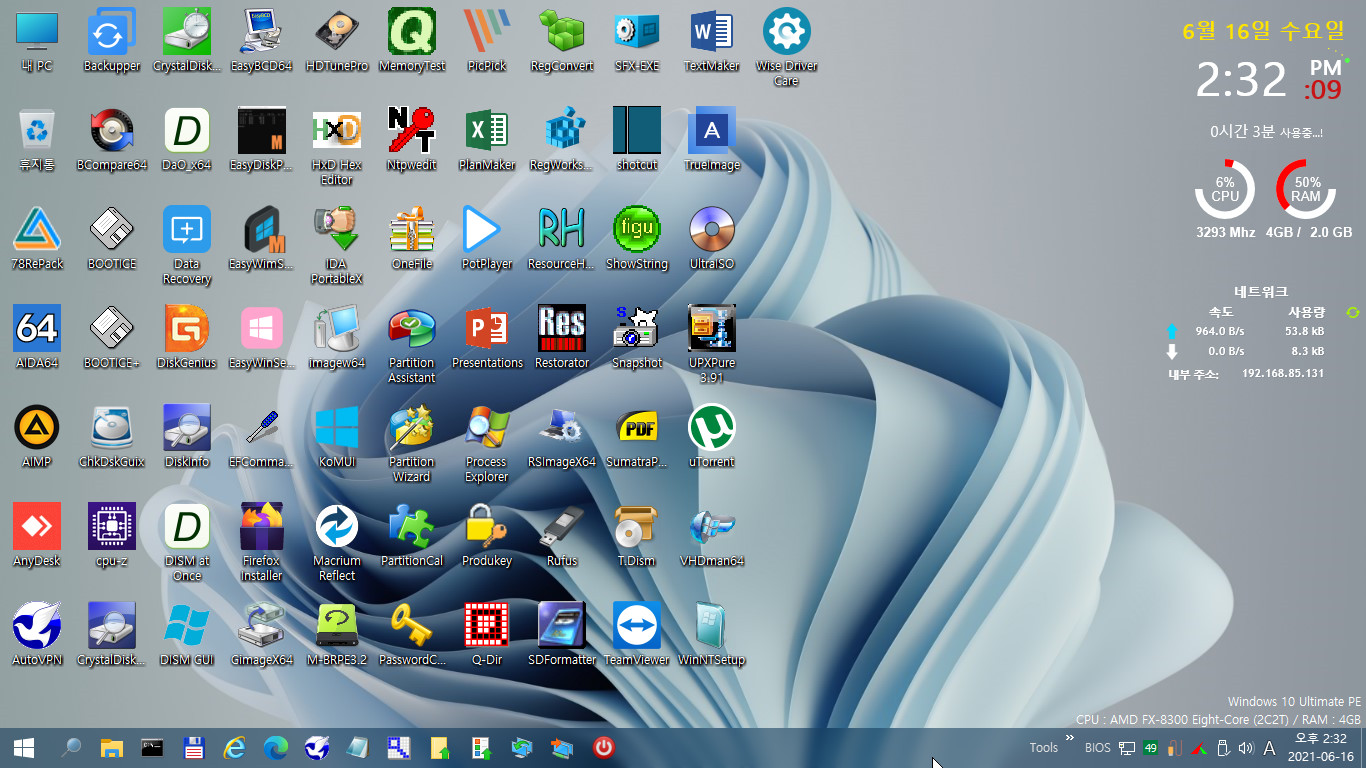Open the Recycle Bin (휴지통) icon
The image size is (1366, 768).
tap(37, 140)
